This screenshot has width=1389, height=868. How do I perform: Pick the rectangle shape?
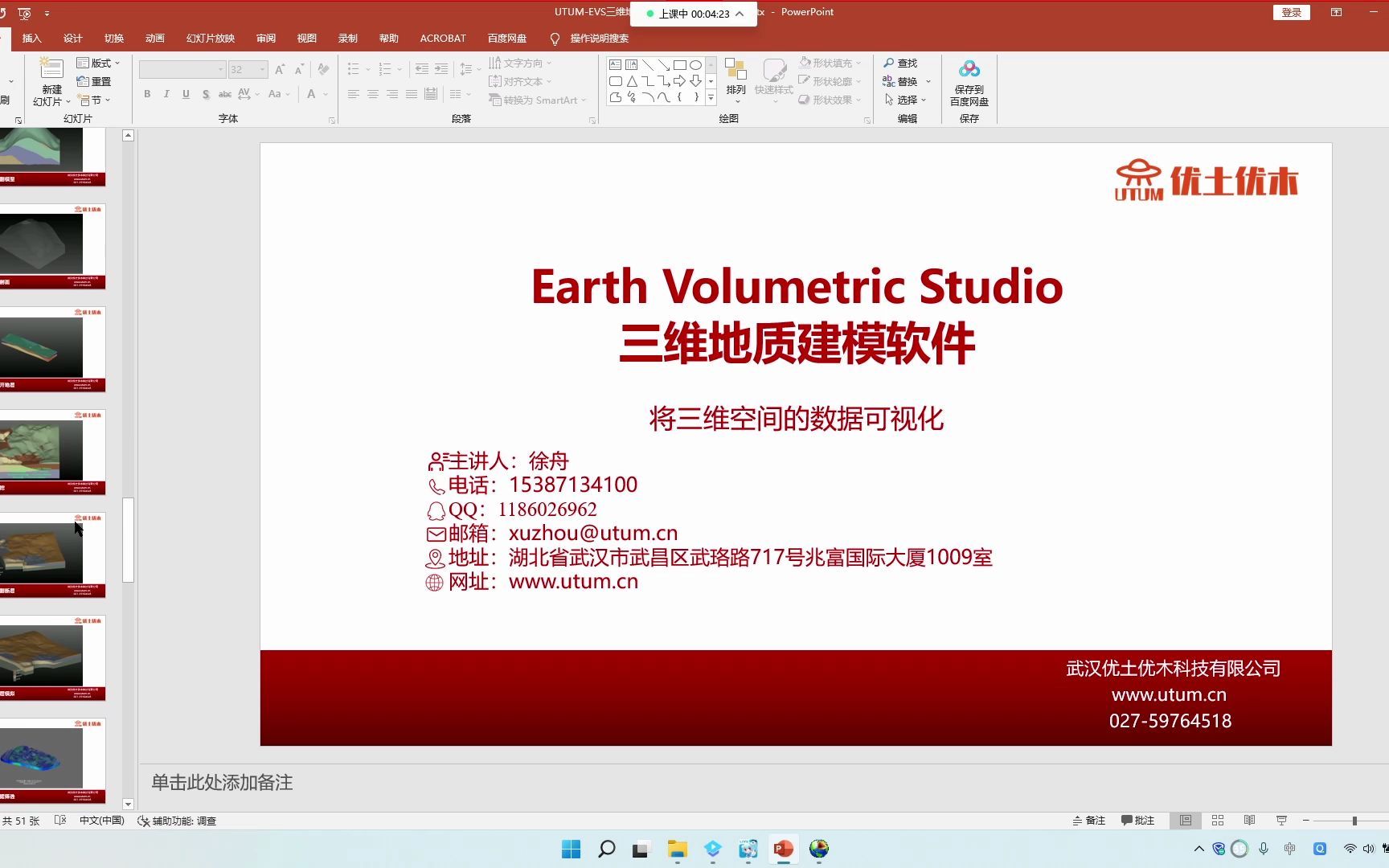680,65
